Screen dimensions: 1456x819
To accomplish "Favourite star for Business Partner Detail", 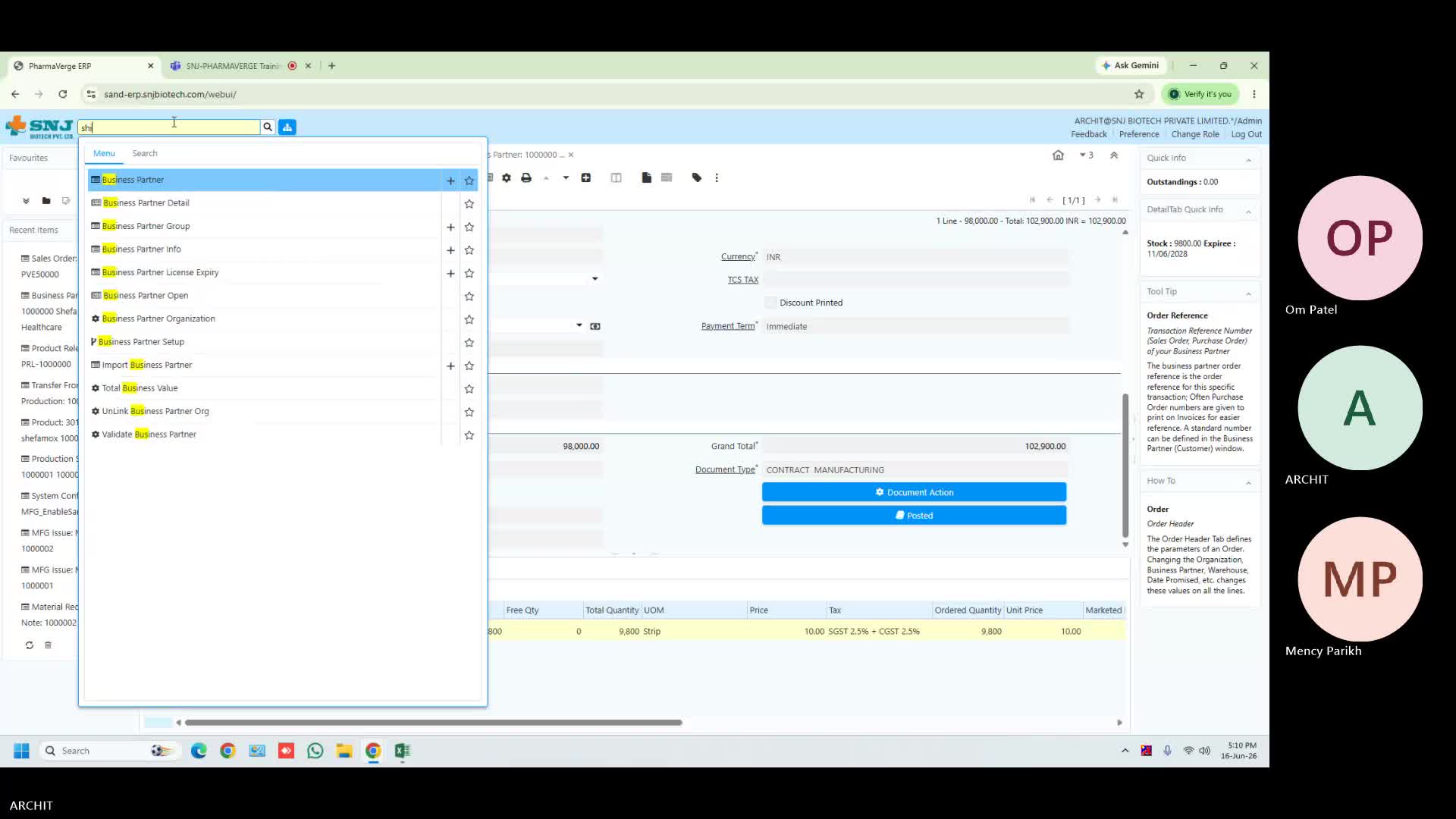I will pyautogui.click(x=469, y=204).
